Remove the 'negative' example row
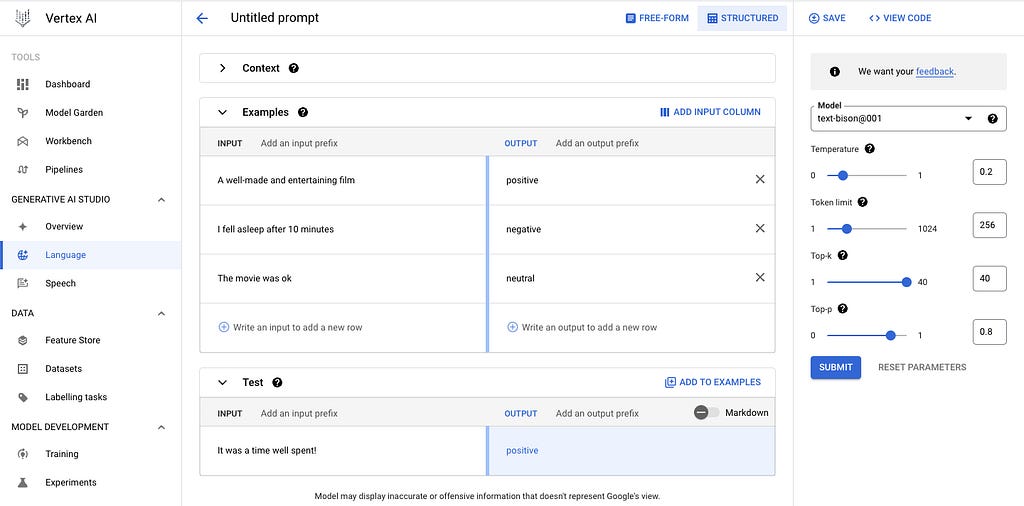 (760, 229)
